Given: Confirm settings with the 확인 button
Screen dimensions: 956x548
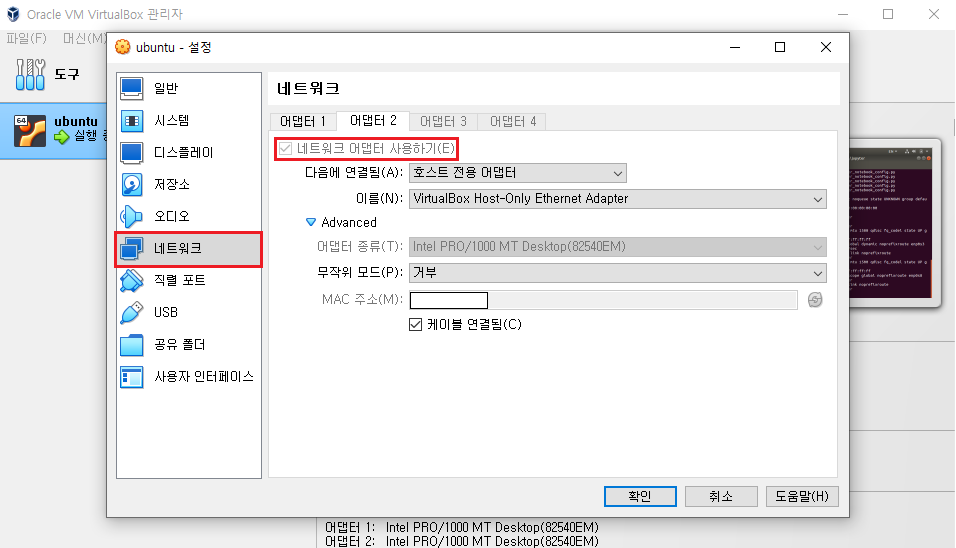Looking at the screenshot, I should click(x=640, y=496).
